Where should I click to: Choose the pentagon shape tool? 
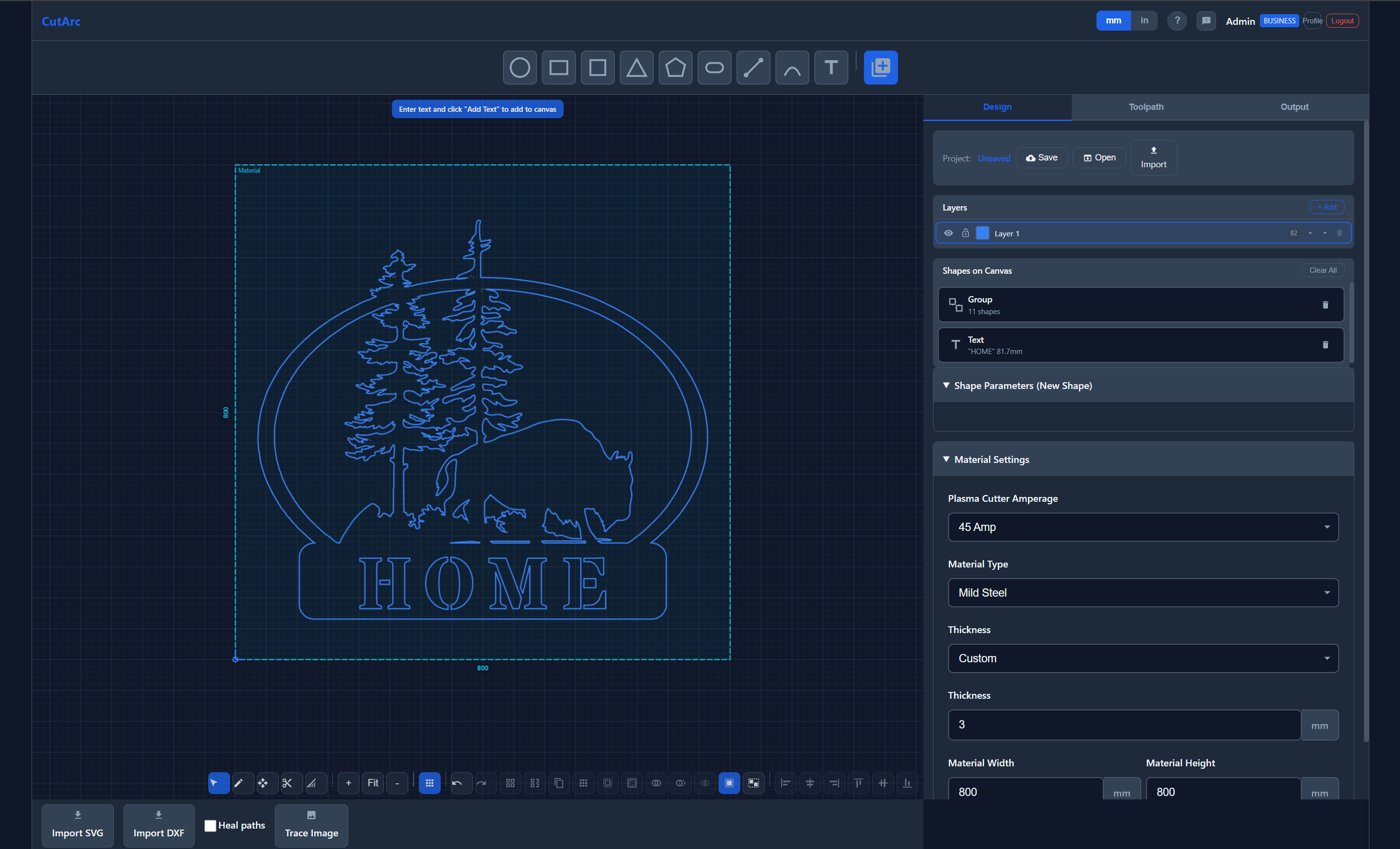(675, 67)
